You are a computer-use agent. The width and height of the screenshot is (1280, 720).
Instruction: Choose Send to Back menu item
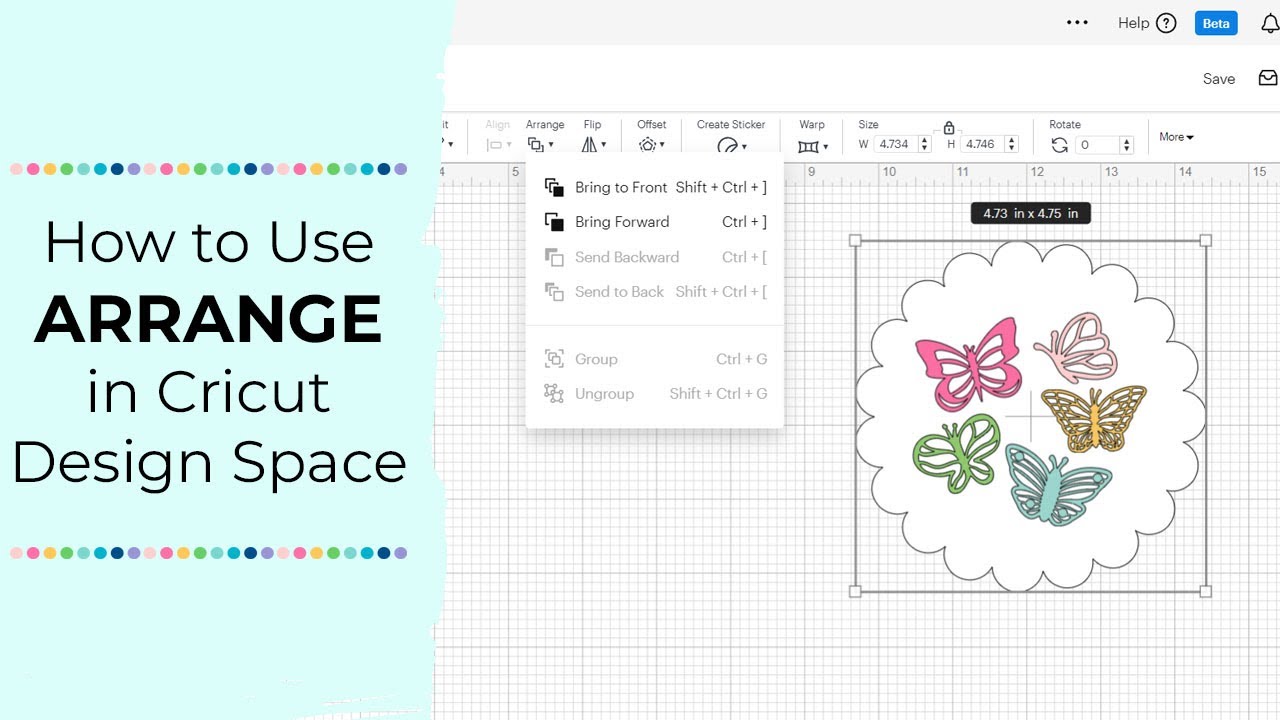click(x=655, y=292)
